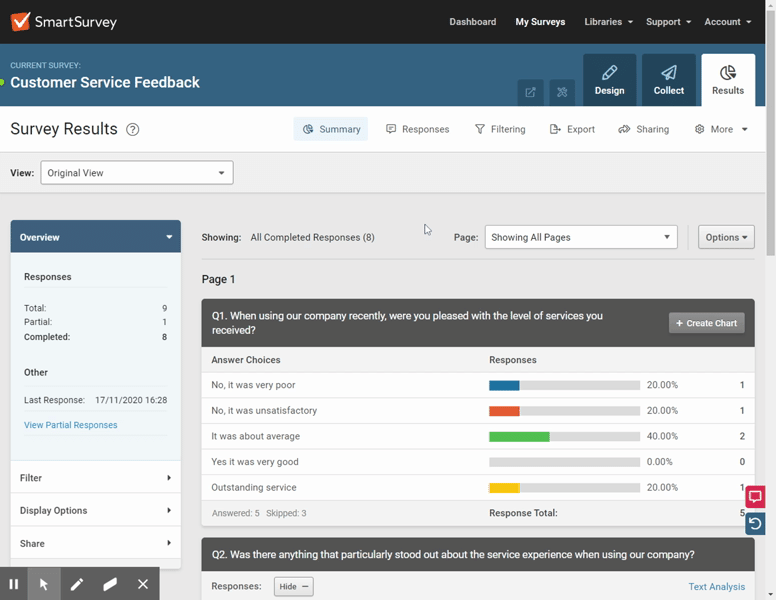This screenshot has height=600, width=776.
Task: Select the recorder pointer cursor tool
Action: pos(44,585)
